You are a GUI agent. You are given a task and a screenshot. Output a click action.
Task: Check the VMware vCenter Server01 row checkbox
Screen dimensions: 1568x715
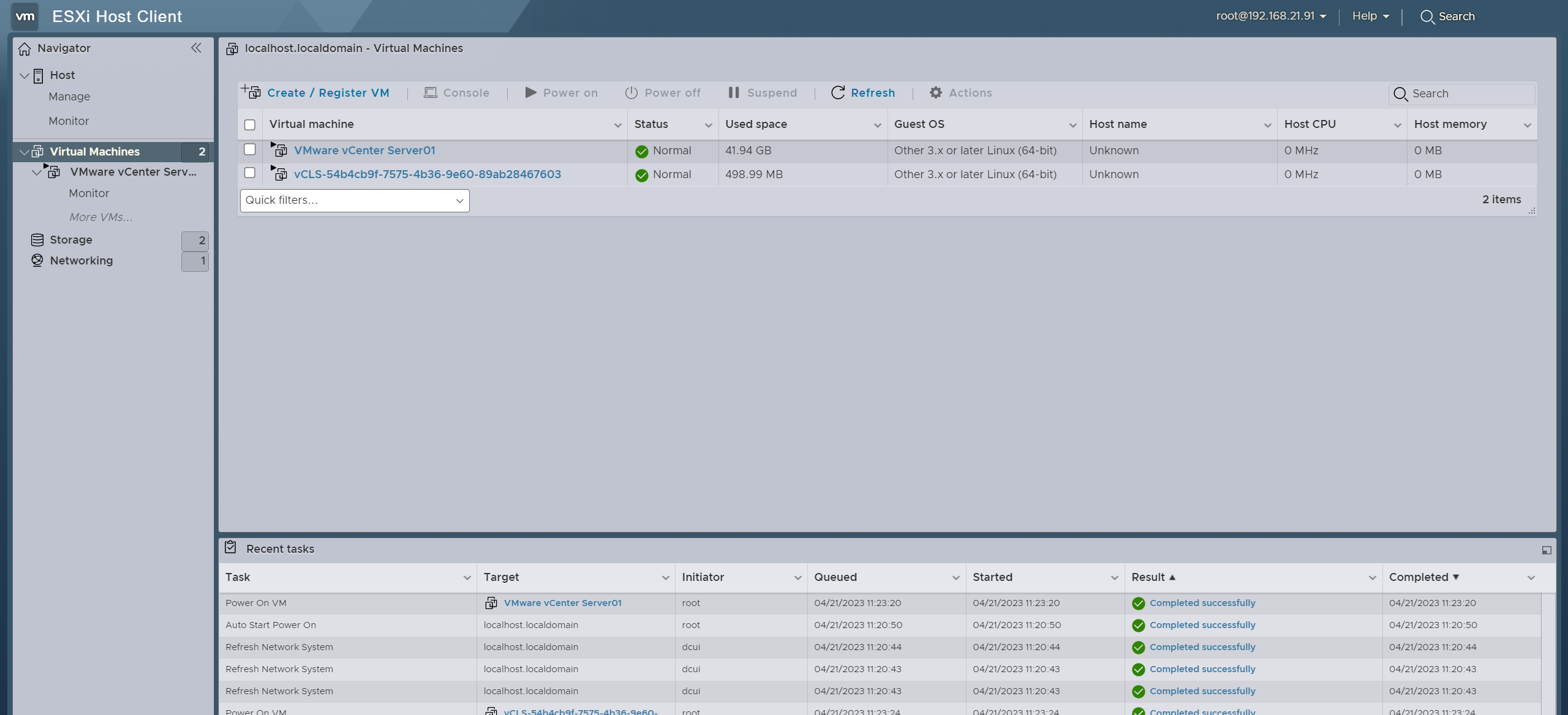(250, 149)
